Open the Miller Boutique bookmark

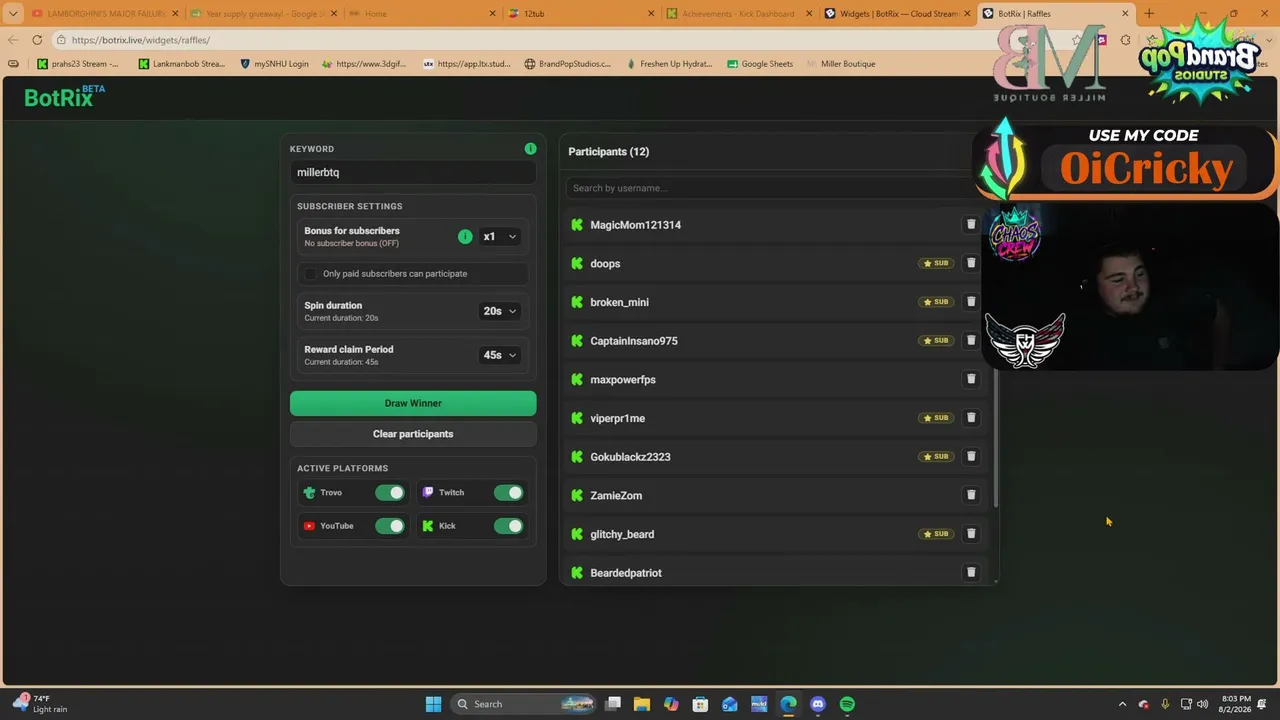coord(841,64)
